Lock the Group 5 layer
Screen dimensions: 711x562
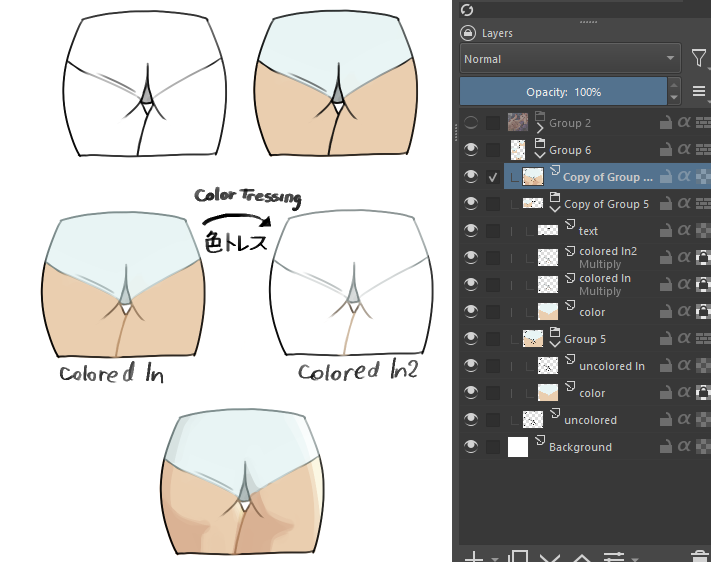(666, 339)
